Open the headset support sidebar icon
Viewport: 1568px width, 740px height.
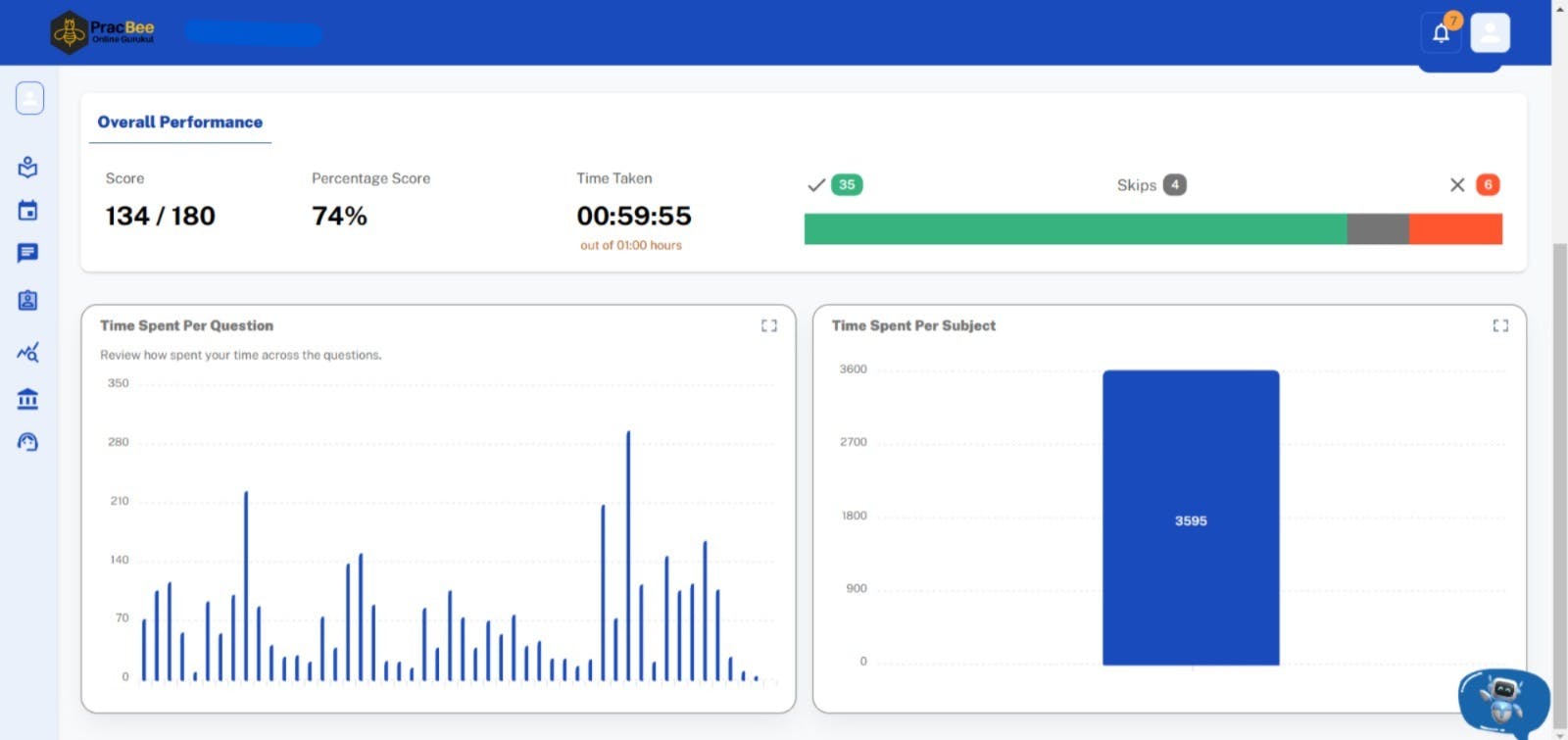pyautogui.click(x=27, y=442)
